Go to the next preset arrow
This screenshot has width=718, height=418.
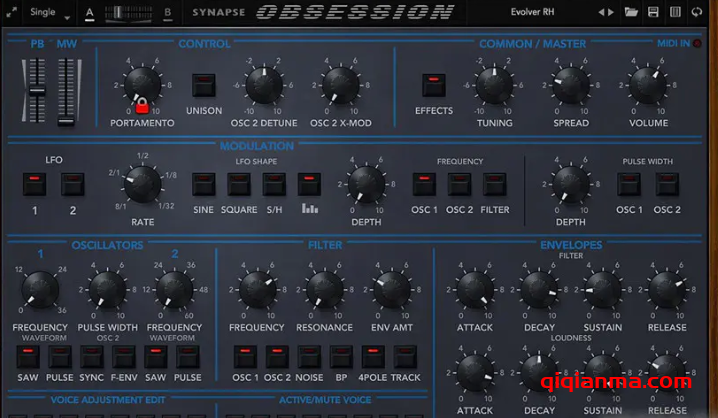click(610, 13)
